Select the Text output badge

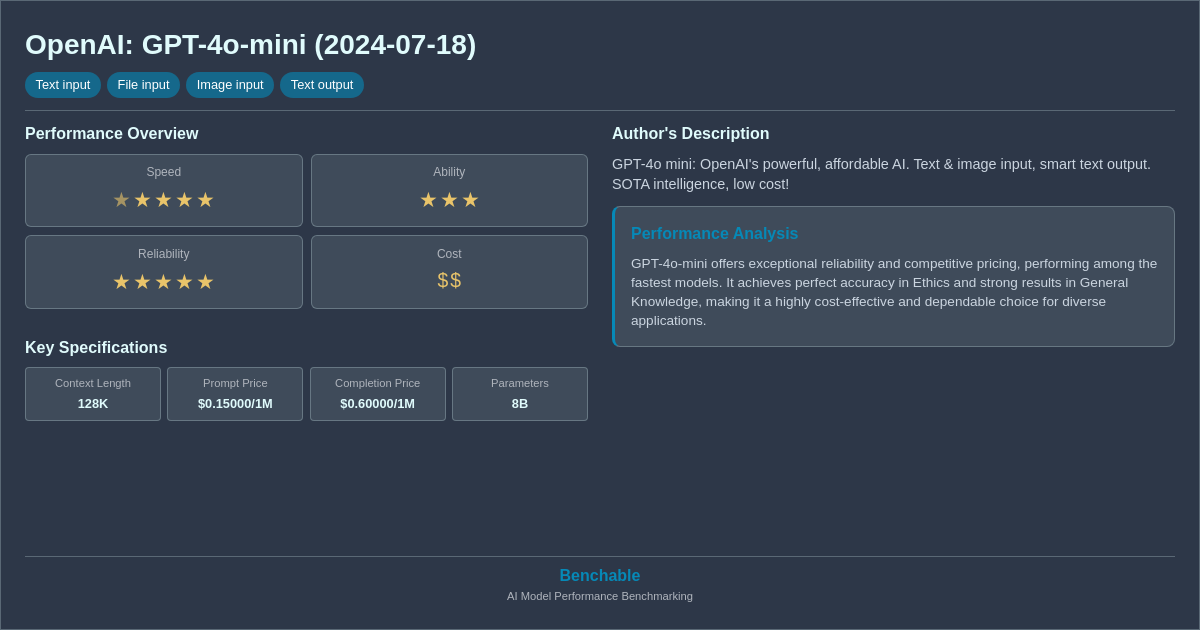[x=322, y=85]
